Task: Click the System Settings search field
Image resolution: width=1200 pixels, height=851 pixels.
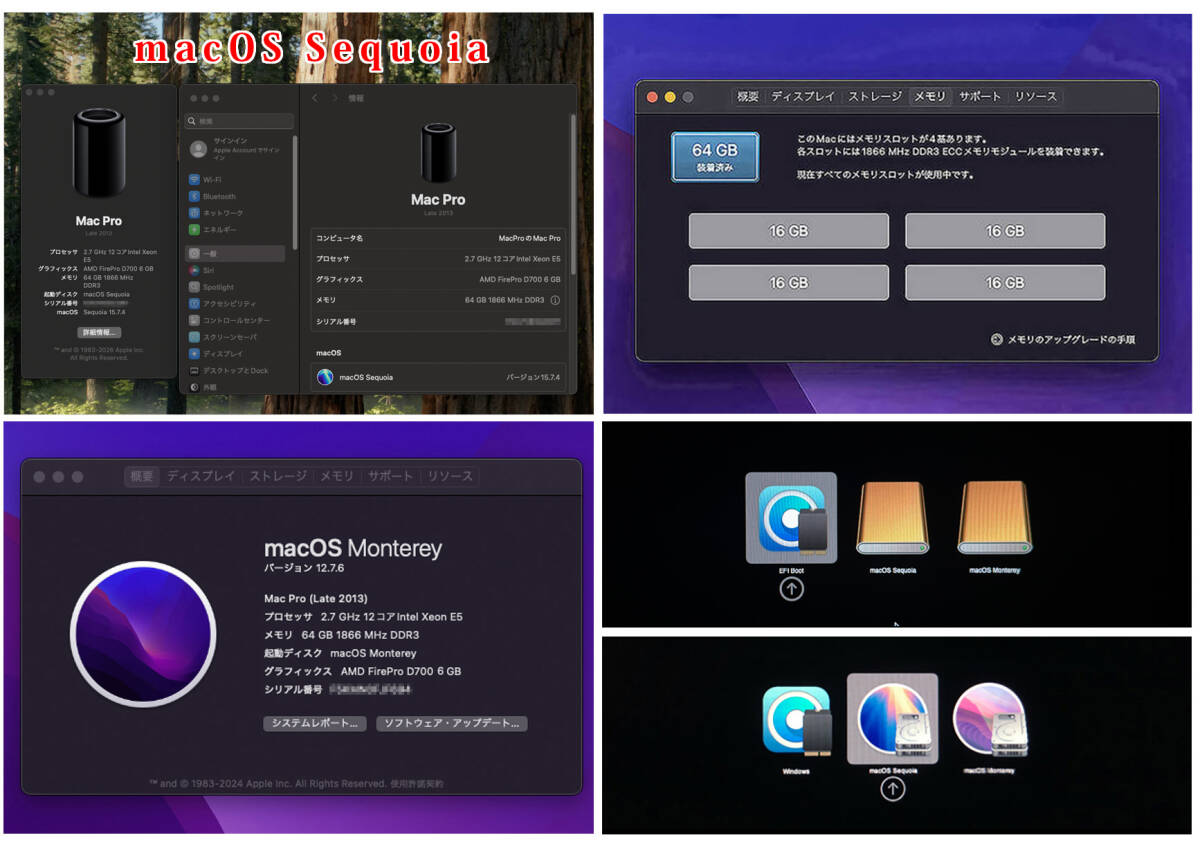Action: 239,121
